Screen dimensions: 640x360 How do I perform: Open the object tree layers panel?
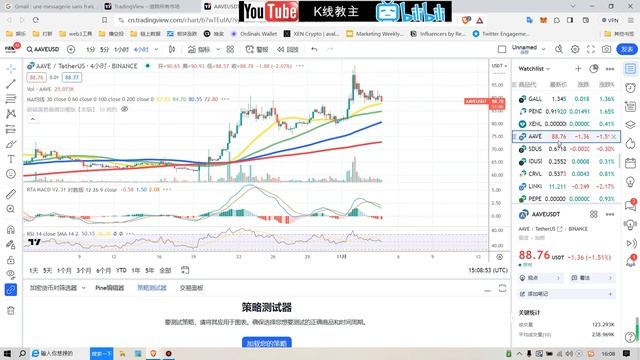(631, 124)
